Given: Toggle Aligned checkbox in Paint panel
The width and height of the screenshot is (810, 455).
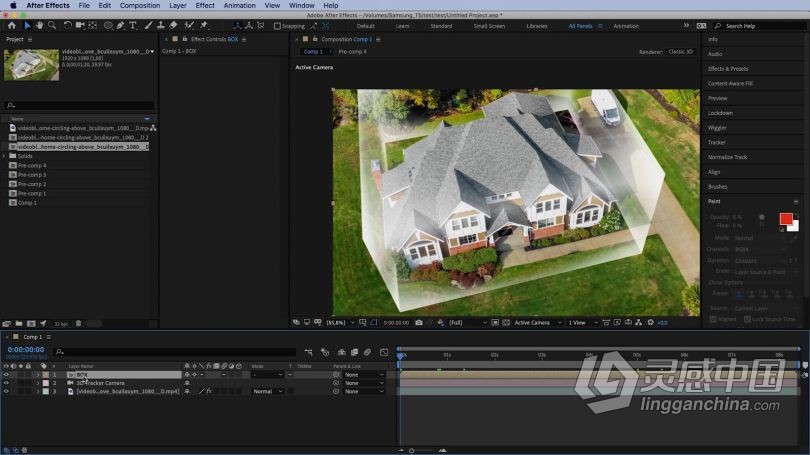Looking at the screenshot, I should click(x=713, y=319).
